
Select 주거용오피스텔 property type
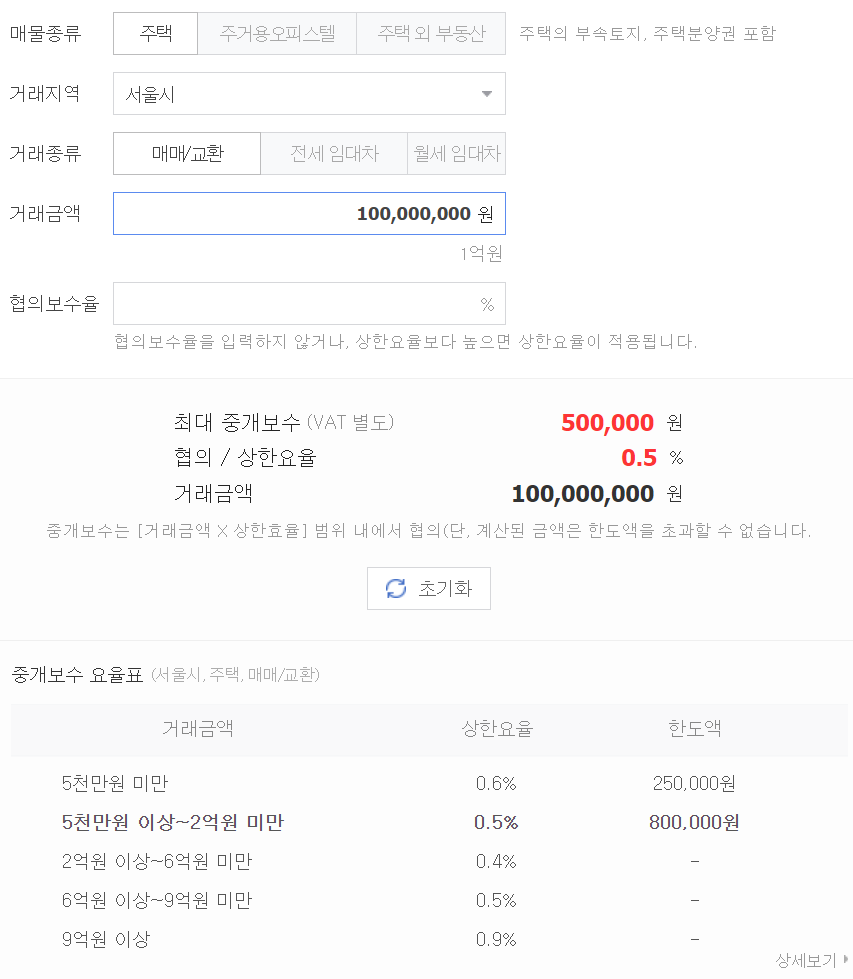277,34
